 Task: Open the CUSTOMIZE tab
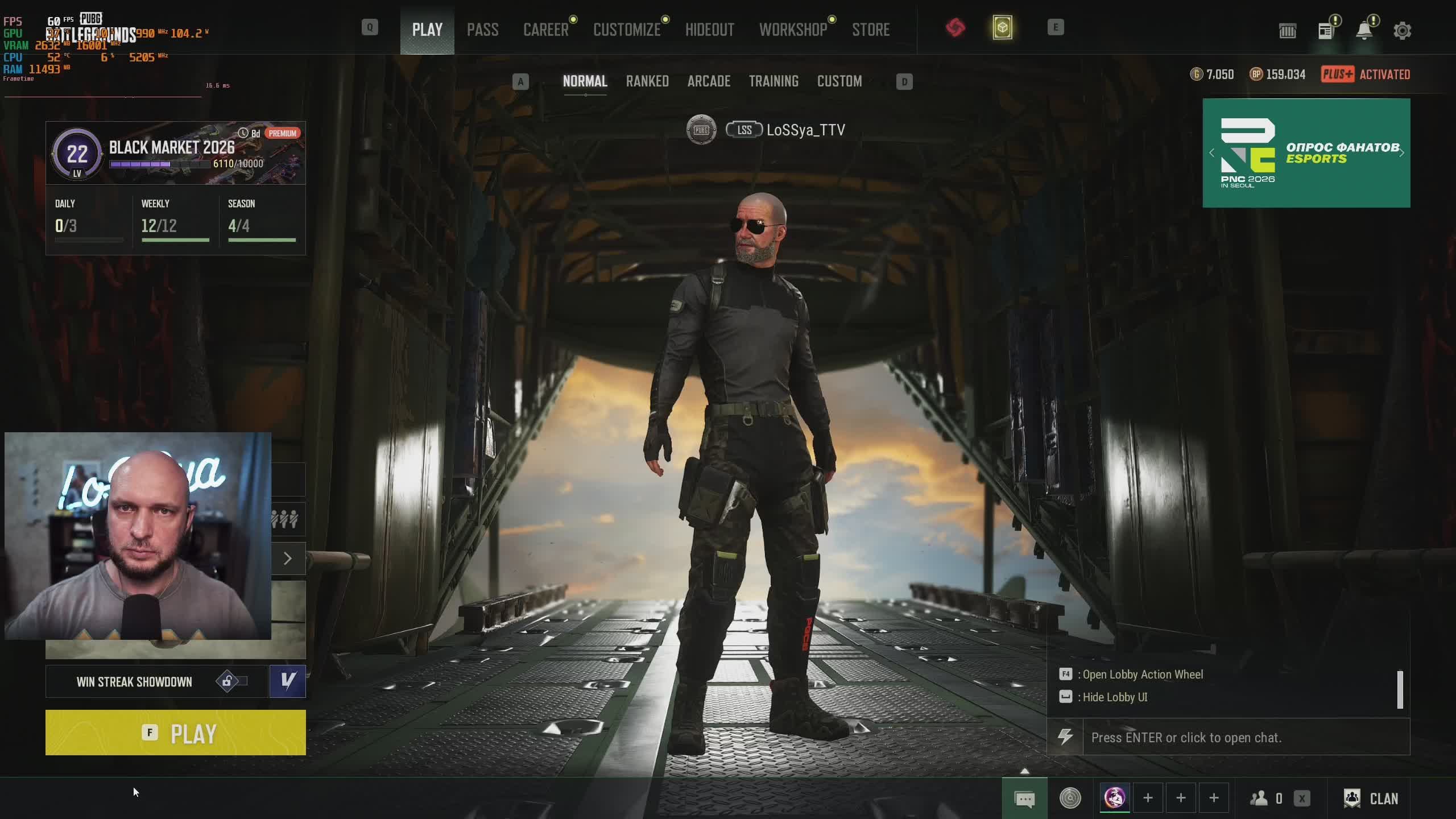pos(627,30)
